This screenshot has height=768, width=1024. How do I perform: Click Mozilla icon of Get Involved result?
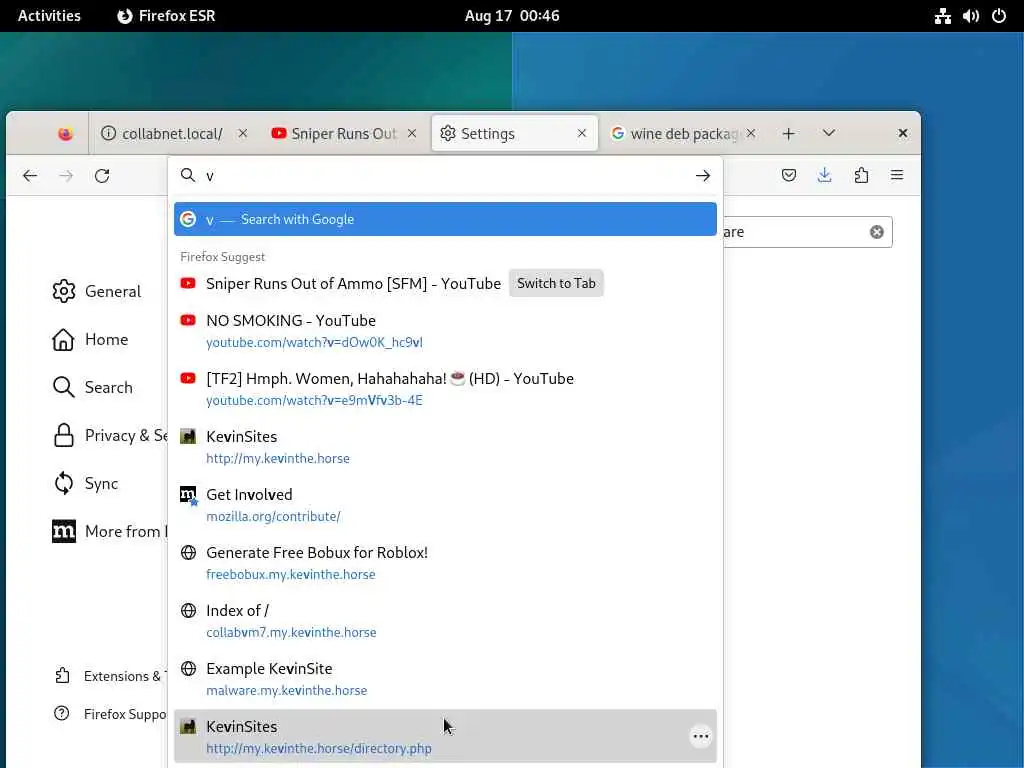188,496
